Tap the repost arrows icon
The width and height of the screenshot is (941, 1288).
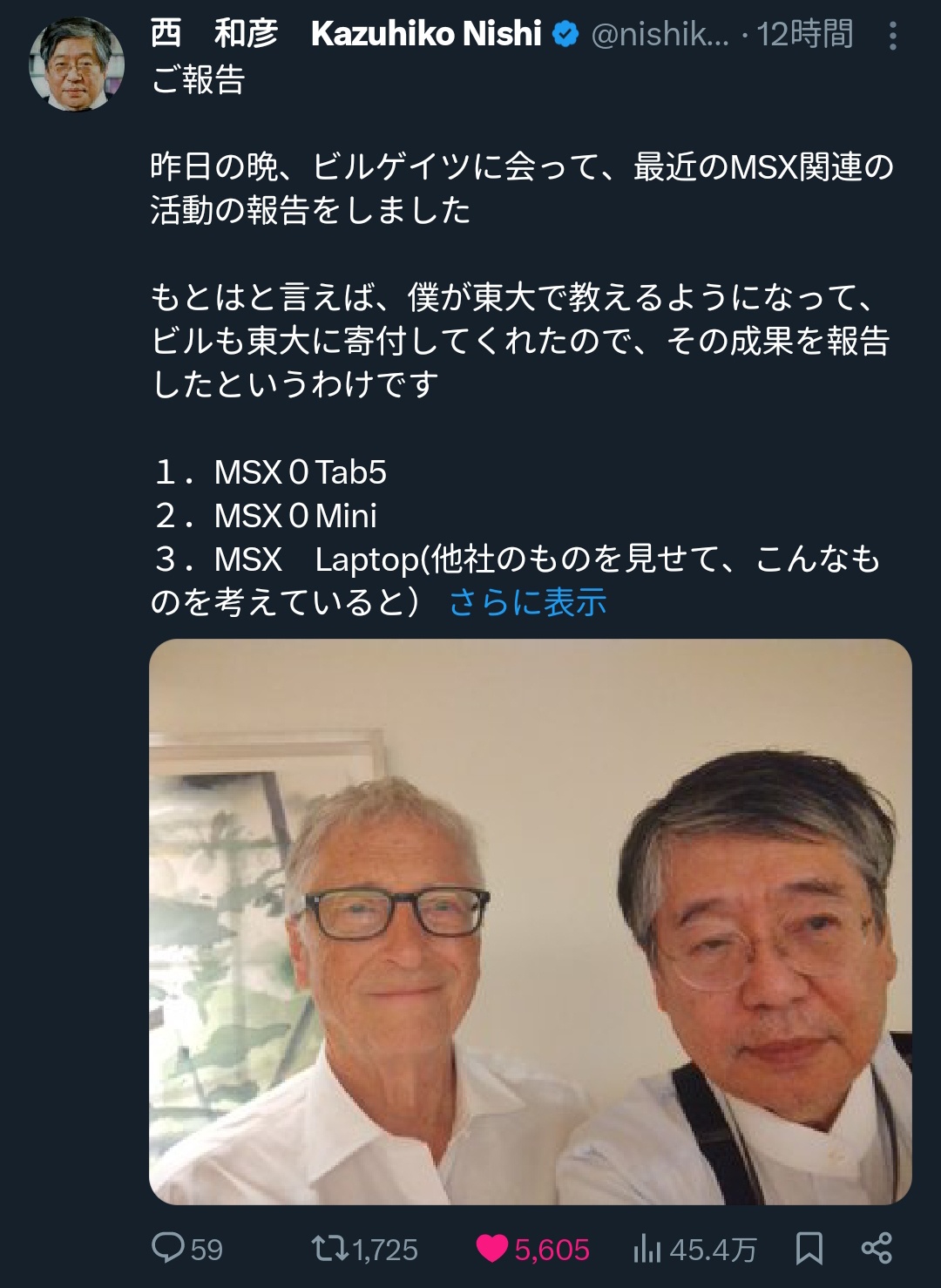330,1248
